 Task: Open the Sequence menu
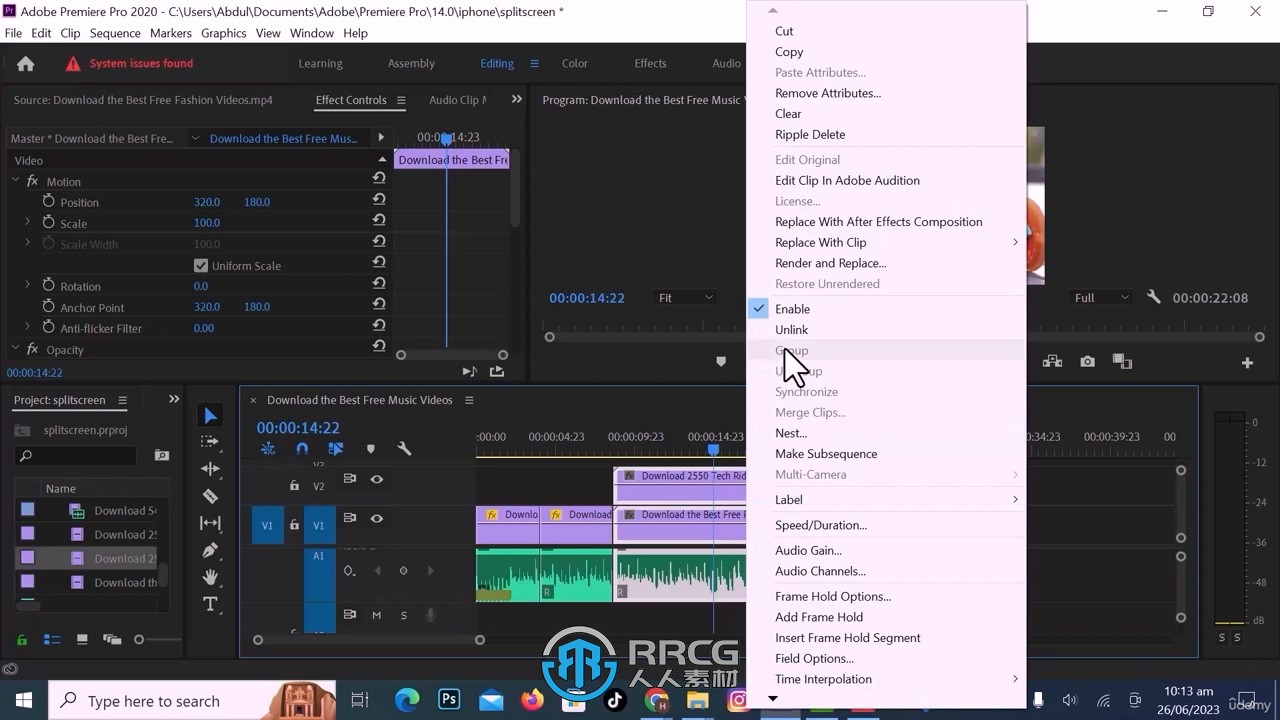(115, 33)
